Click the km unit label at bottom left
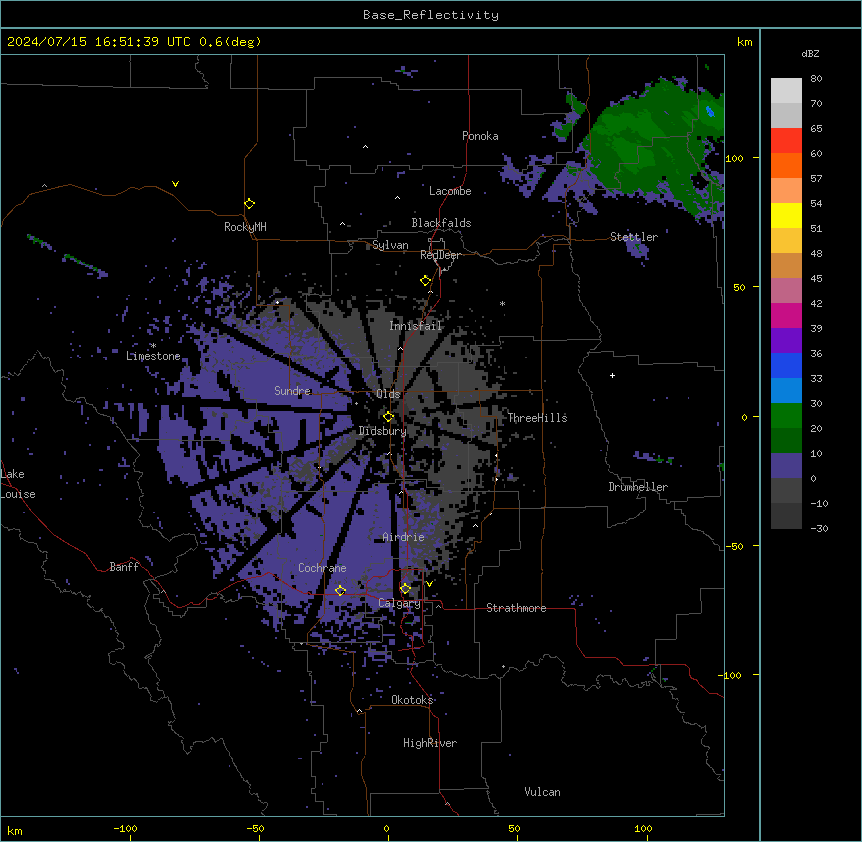 pyautogui.click(x=15, y=830)
